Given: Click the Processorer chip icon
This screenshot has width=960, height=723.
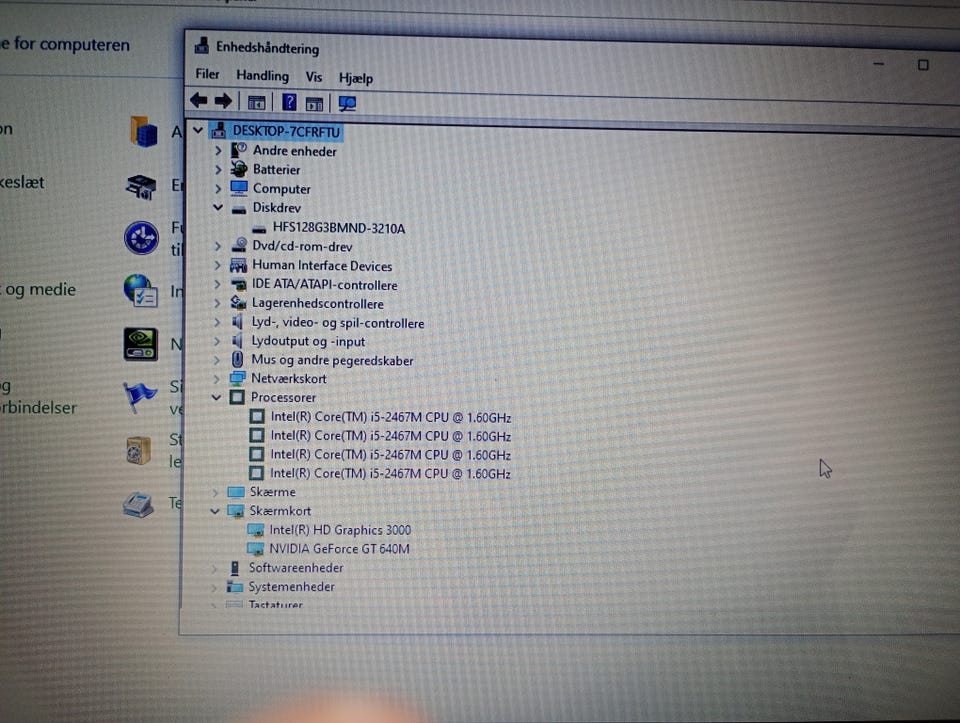Looking at the screenshot, I should click(x=236, y=397).
